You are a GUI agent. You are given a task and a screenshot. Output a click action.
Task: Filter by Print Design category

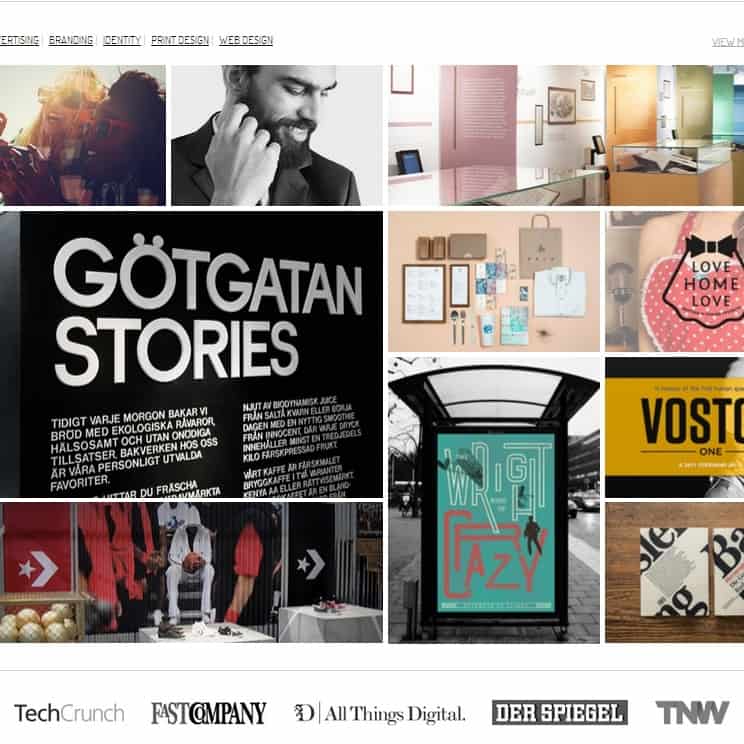click(180, 40)
